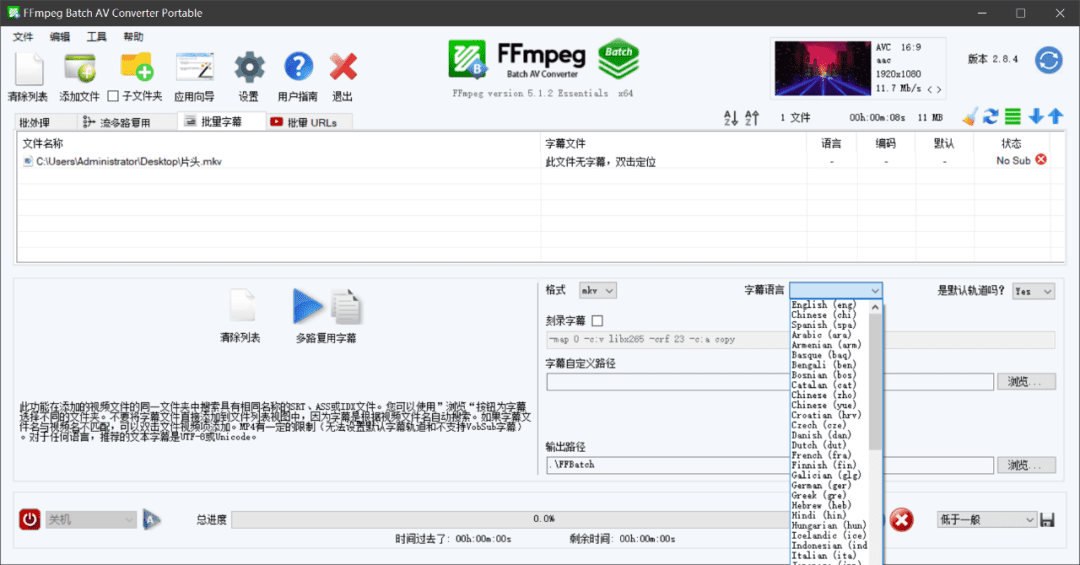Click the 多路复用字幕 play icon
The width and height of the screenshot is (1080, 565).
[309, 306]
